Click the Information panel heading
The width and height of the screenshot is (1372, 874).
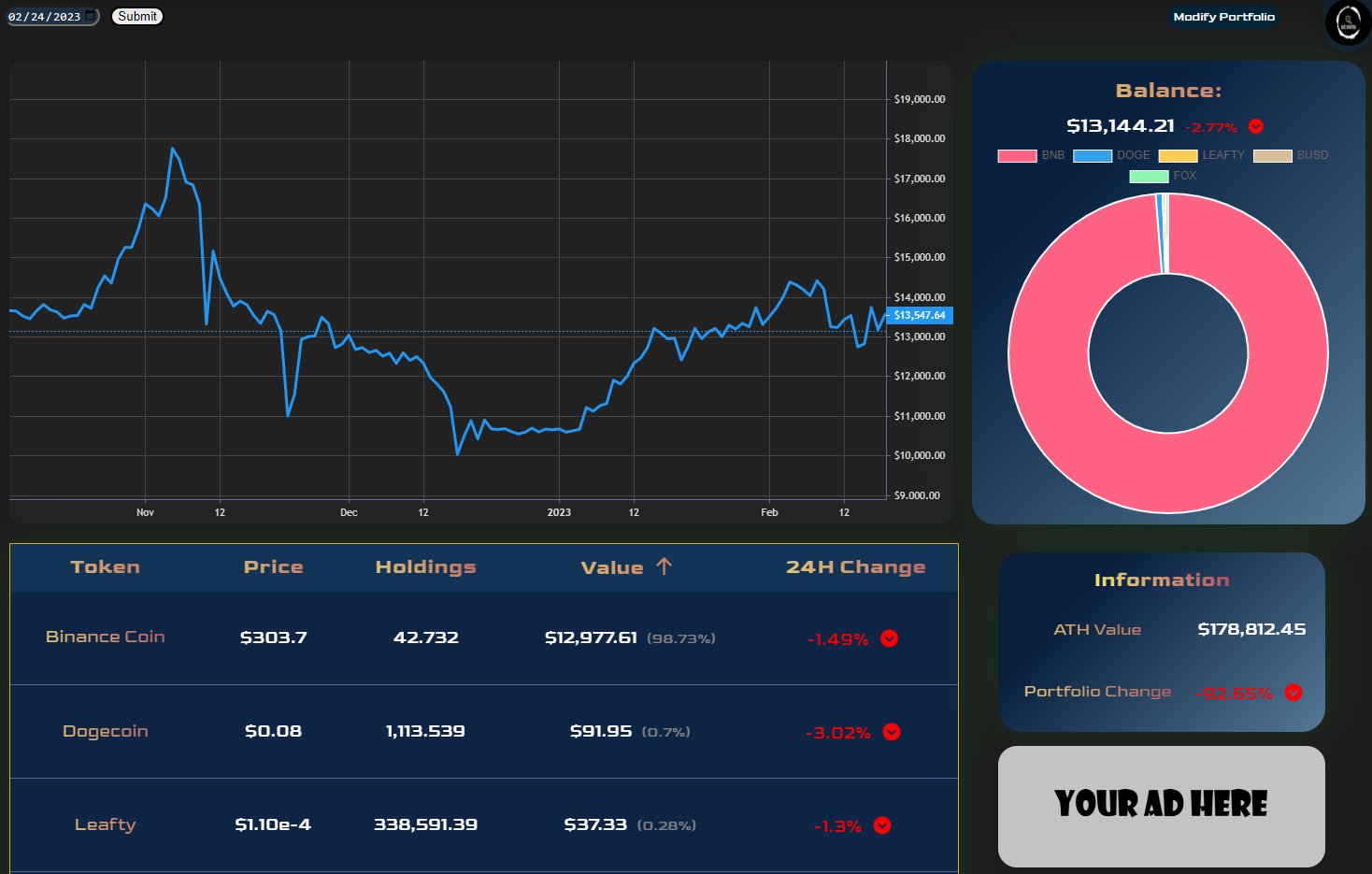1162,580
